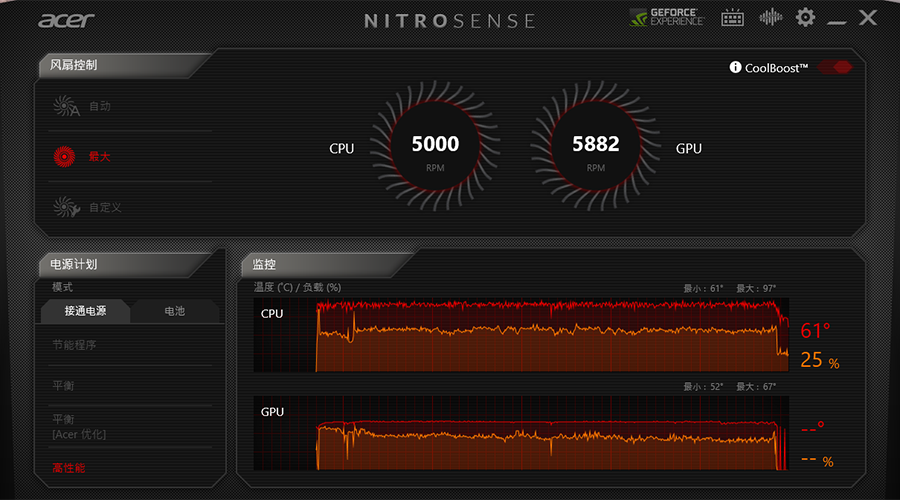Click the GPU fan 5882 RPM dial

(596, 146)
